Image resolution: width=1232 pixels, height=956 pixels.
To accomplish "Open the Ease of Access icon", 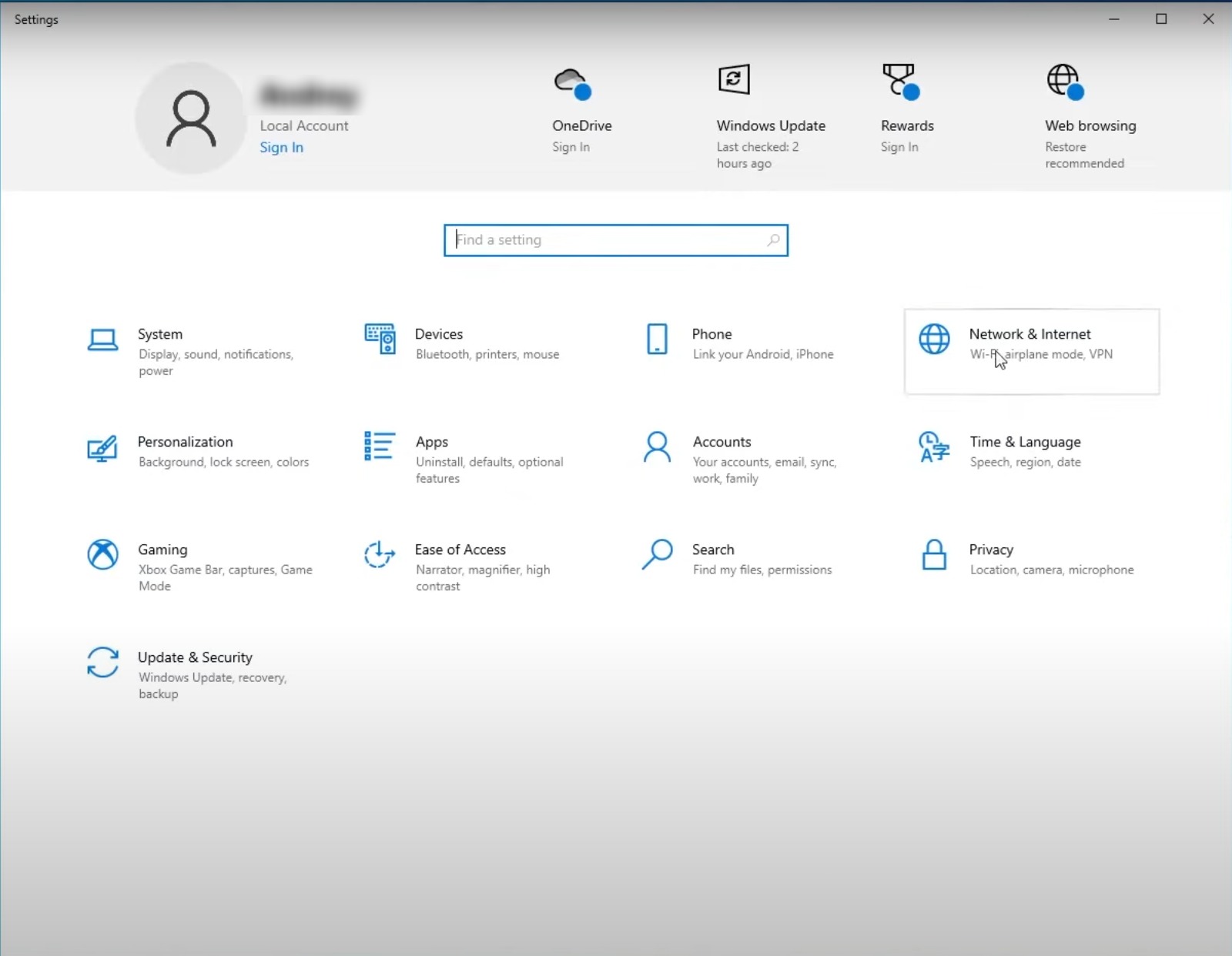I will click(380, 554).
